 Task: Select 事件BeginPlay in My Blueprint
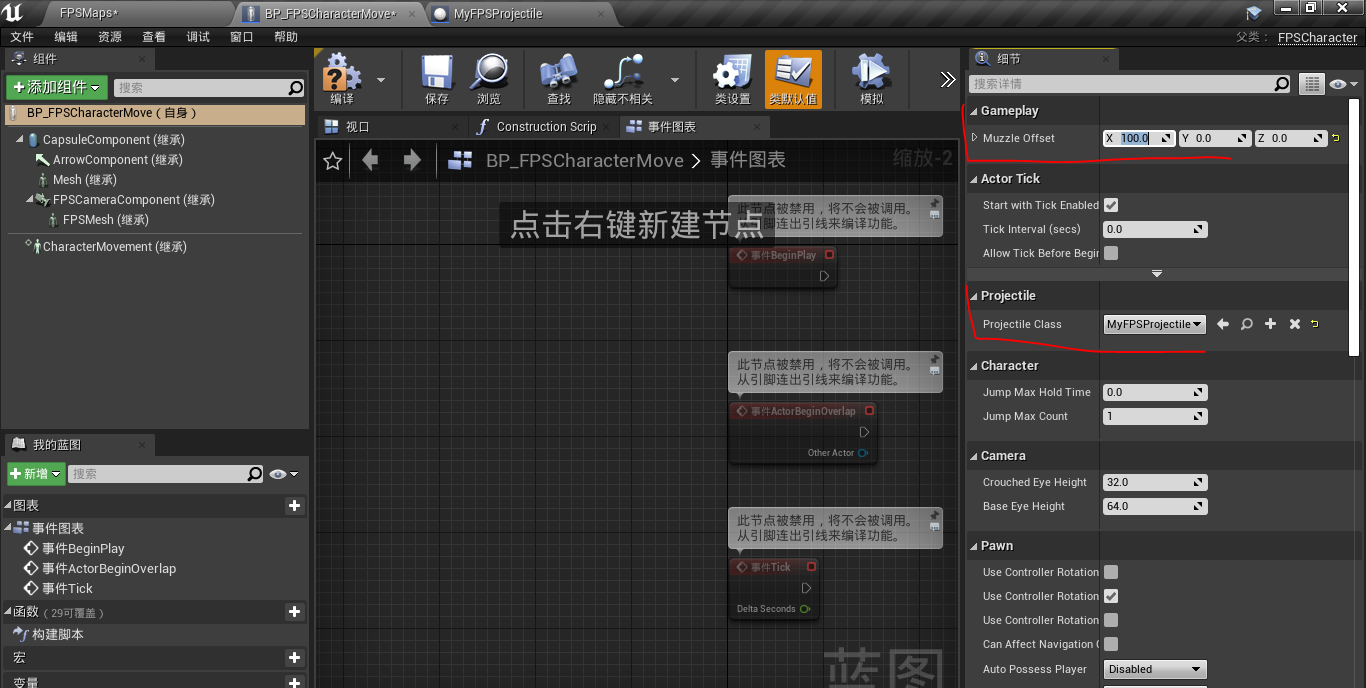[x=83, y=548]
